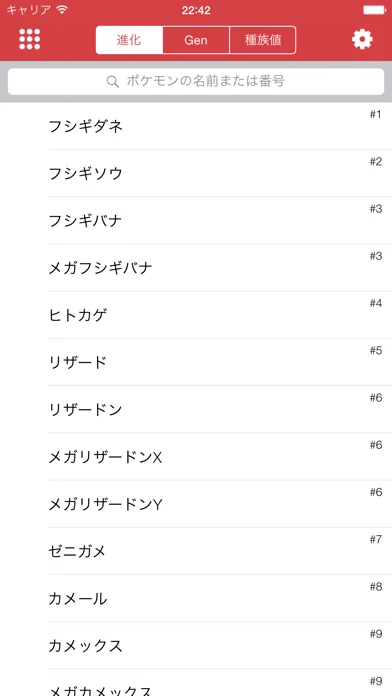Focus the ポケモンの名前または番号 search field
This screenshot has height=696, width=392.
(196, 82)
